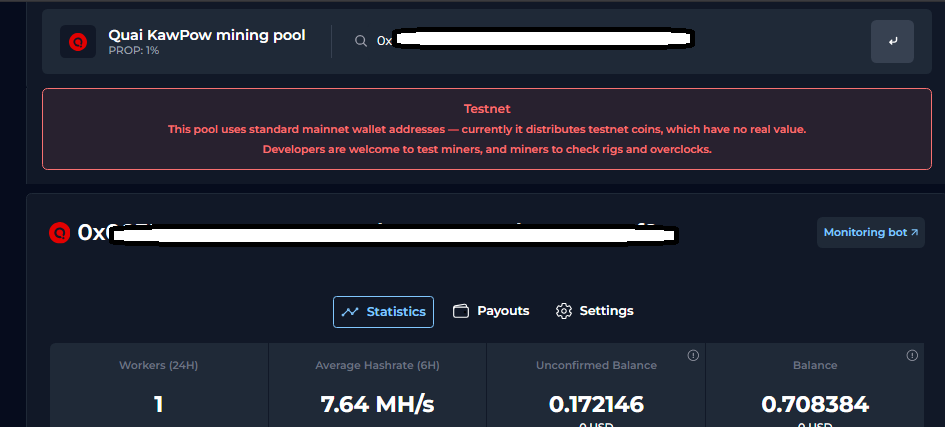Switch to the Payouts tab
The image size is (945, 427).
(491, 311)
